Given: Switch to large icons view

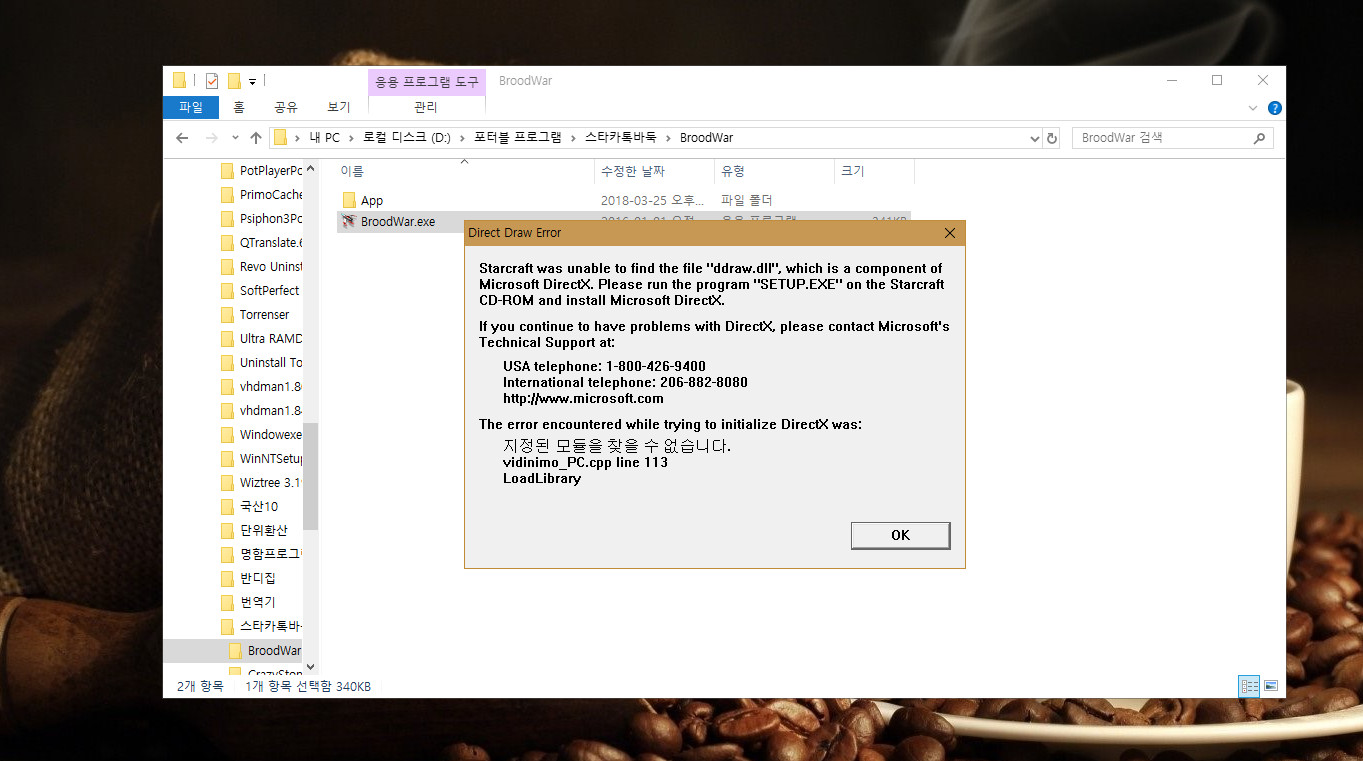Looking at the screenshot, I should (1271, 686).
